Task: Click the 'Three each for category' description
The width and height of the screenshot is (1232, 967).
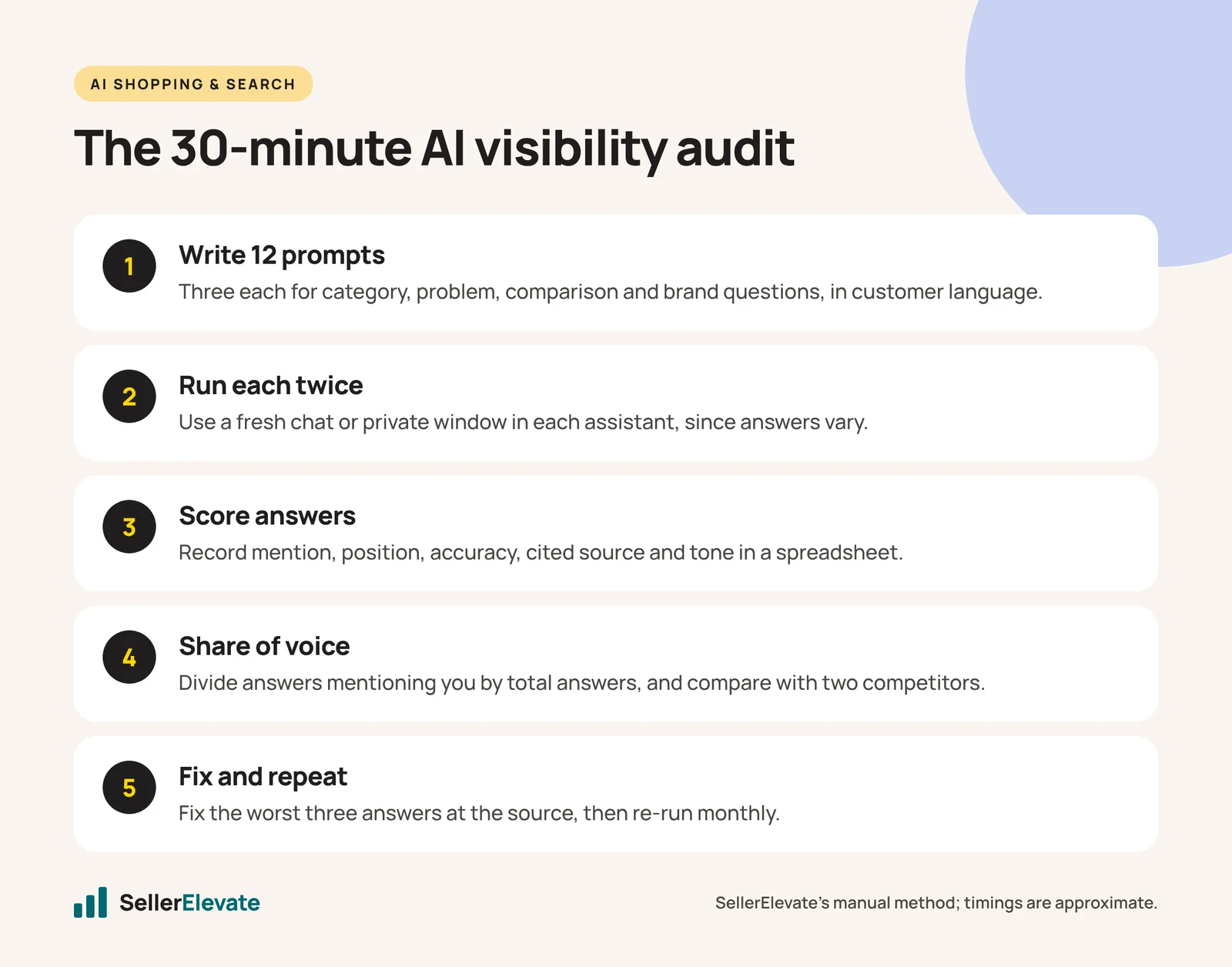Action: [611, 292]
